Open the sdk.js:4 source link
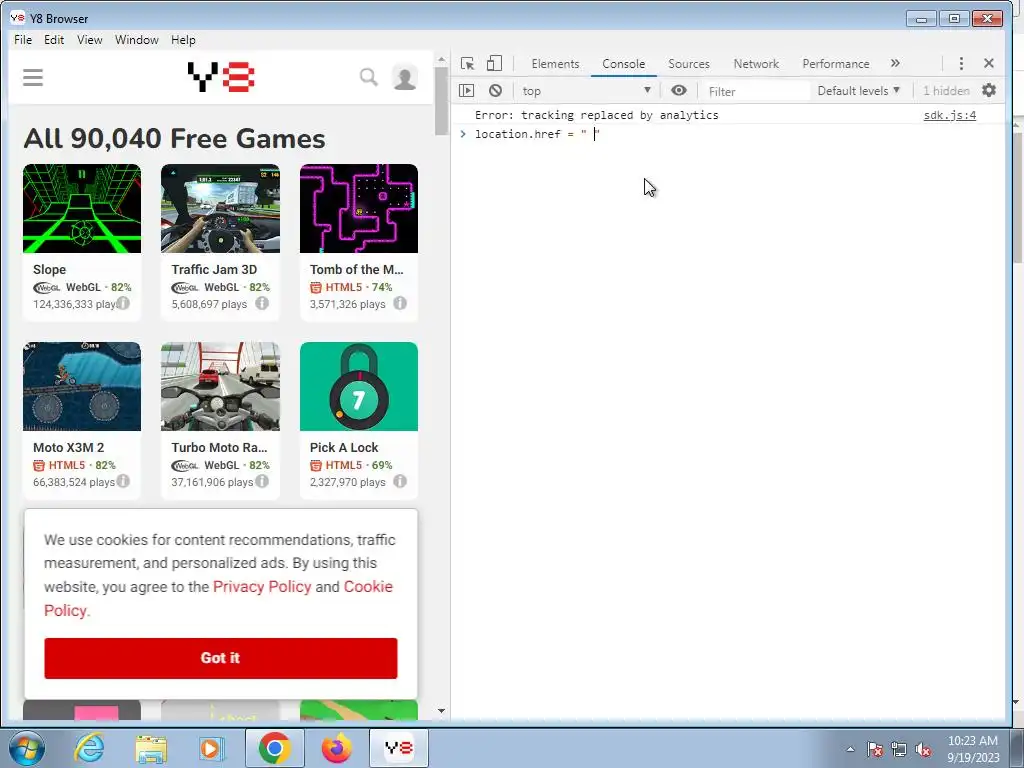Viewport: 1024px width, 768px height. coord(950,116)
